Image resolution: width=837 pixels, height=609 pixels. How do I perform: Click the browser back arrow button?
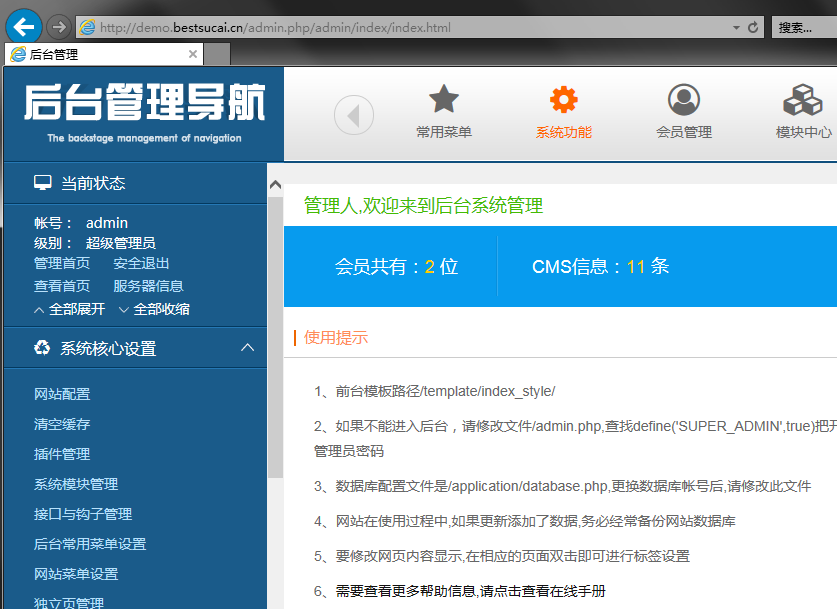(23, 26)
